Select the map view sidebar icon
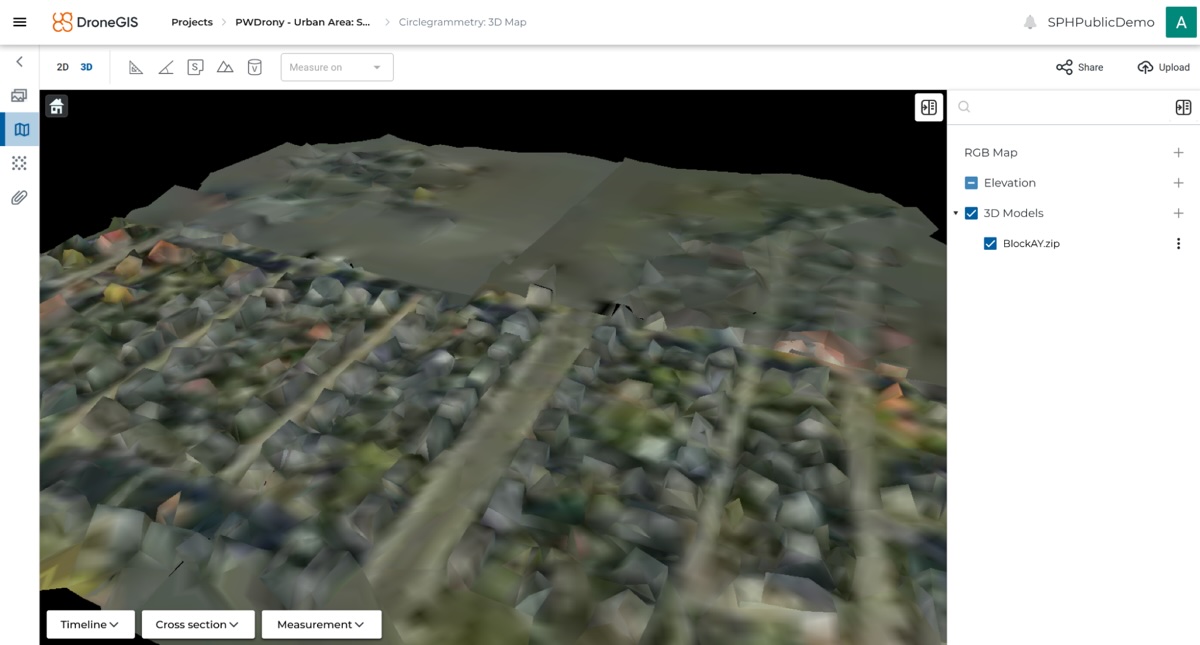 click(20, 129)
